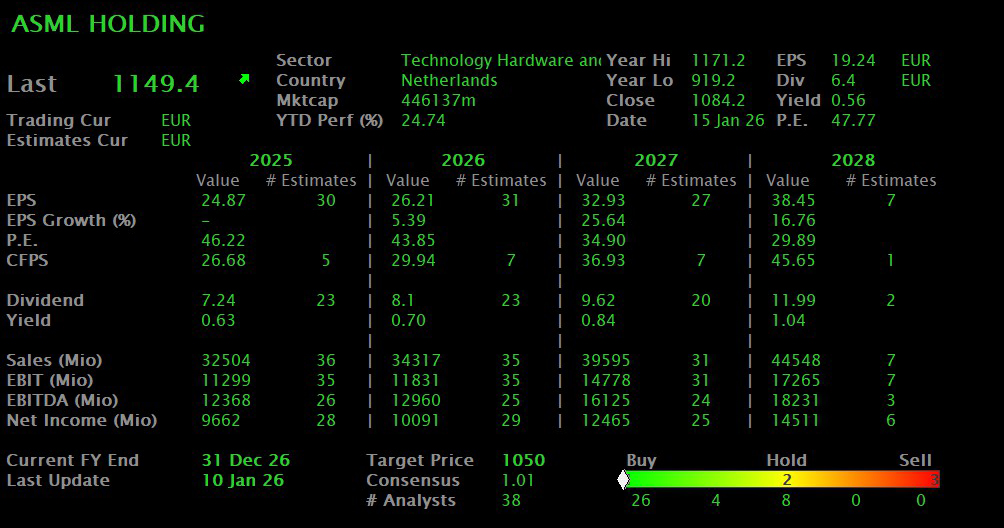Click the 2026 Sales value 34317
Image resolution: width=1004 pixels, height=528 pixels.
(416, 360)
